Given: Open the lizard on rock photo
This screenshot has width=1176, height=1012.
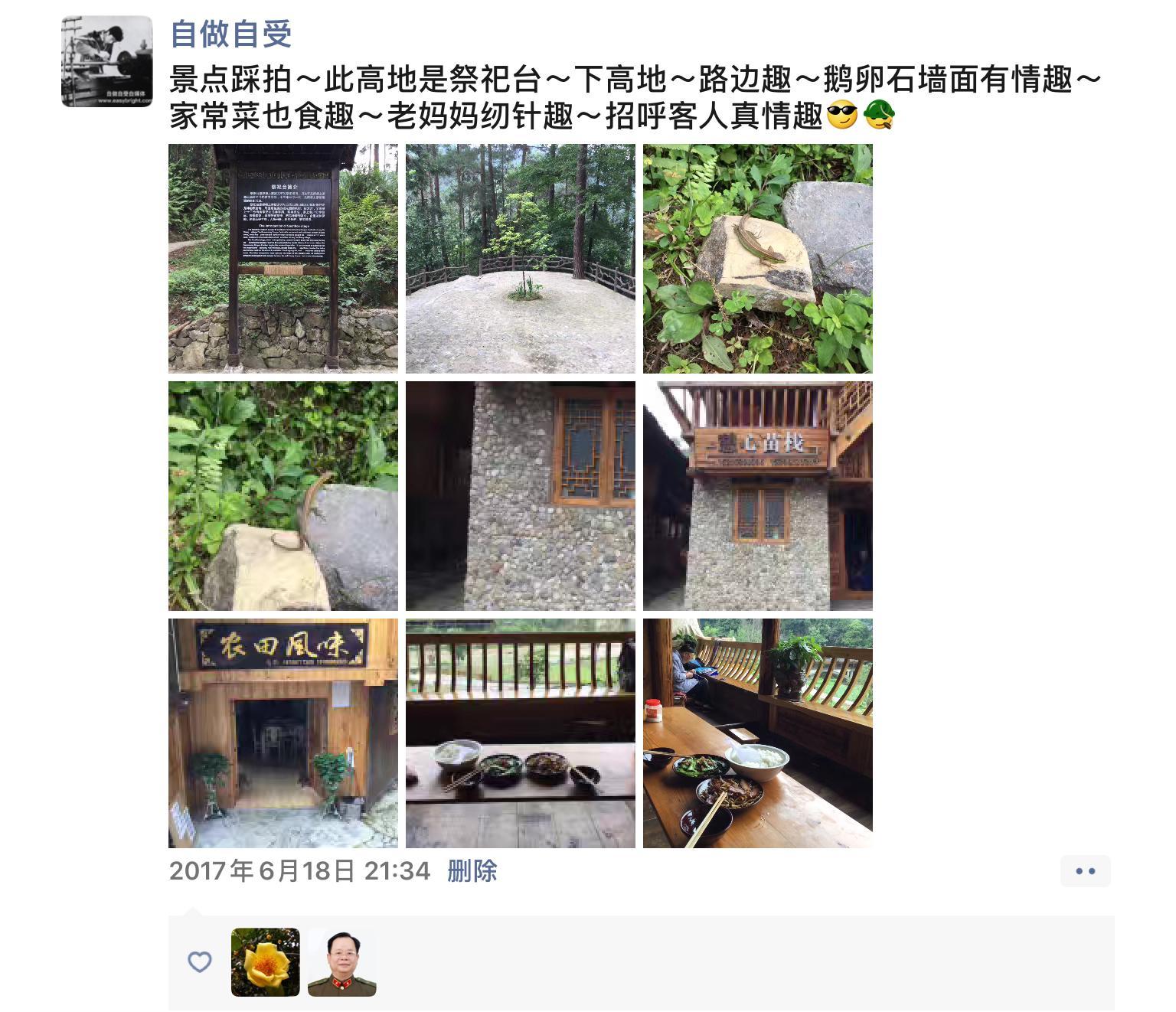Looking at the screenshot, I should (758, 259).
